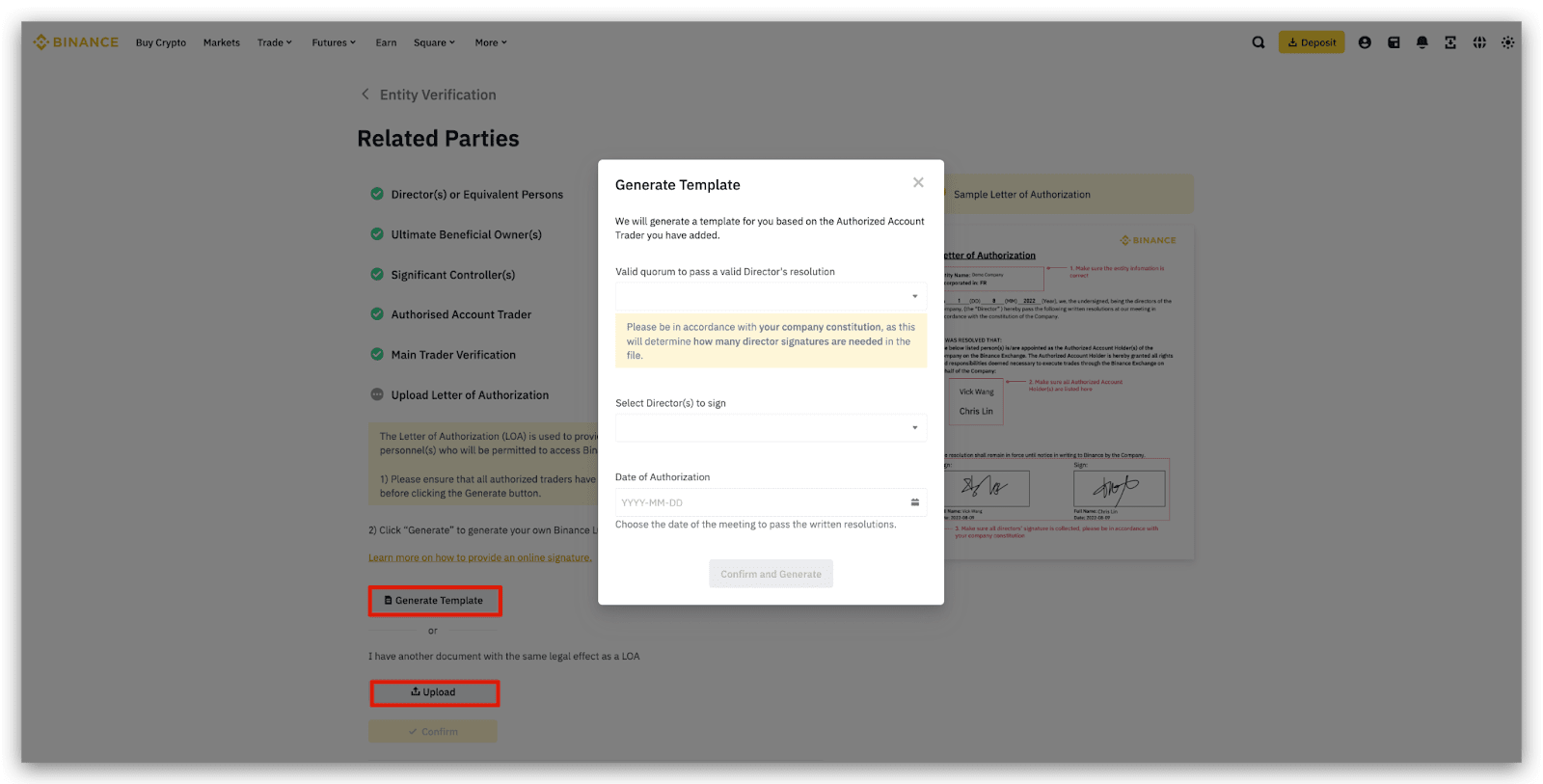Click the QR download scan icon
Screen dimensions: 1543x784
1450,42
